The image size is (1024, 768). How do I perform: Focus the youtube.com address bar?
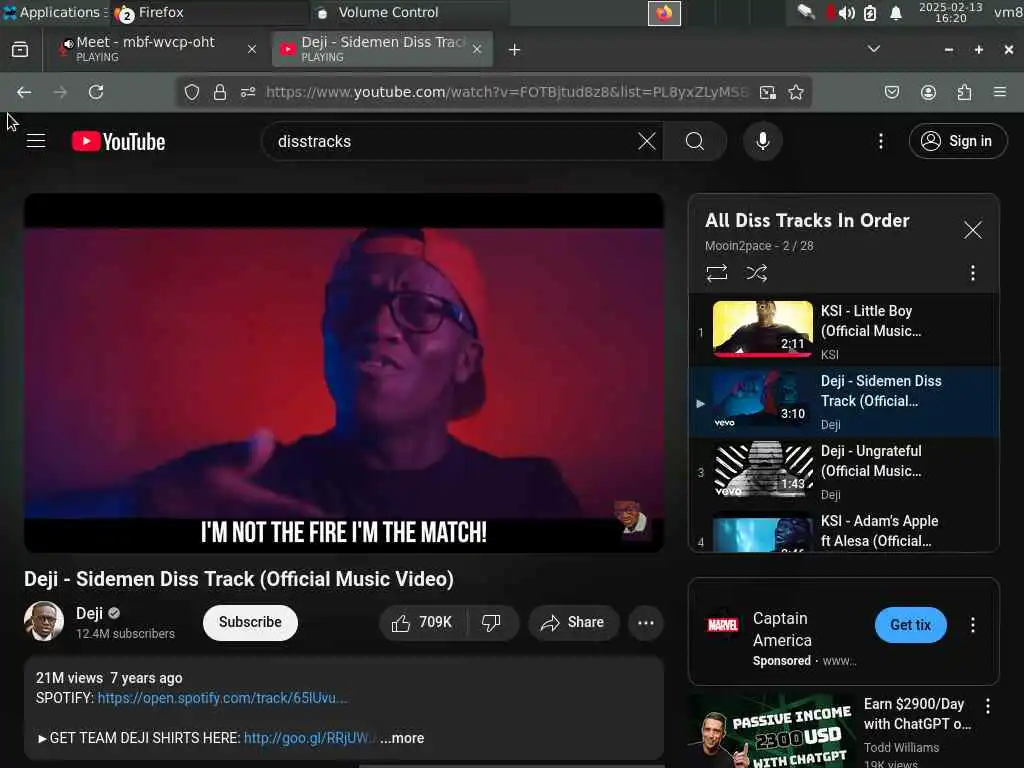tap(507, 92)
